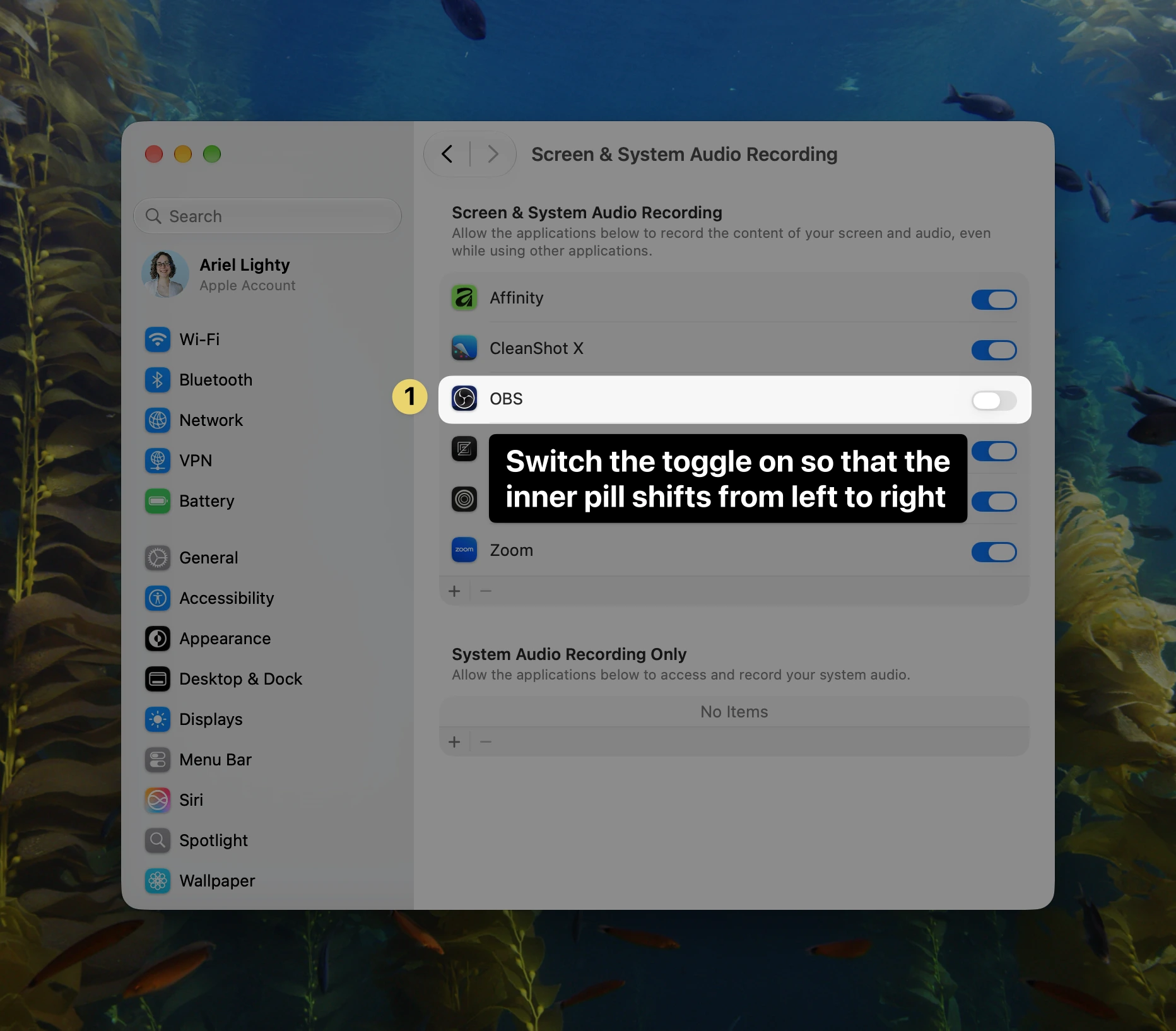Click the 'No Items' label
The width and height of the screenshot is (1176, 1031).
[x=734, y=712]
